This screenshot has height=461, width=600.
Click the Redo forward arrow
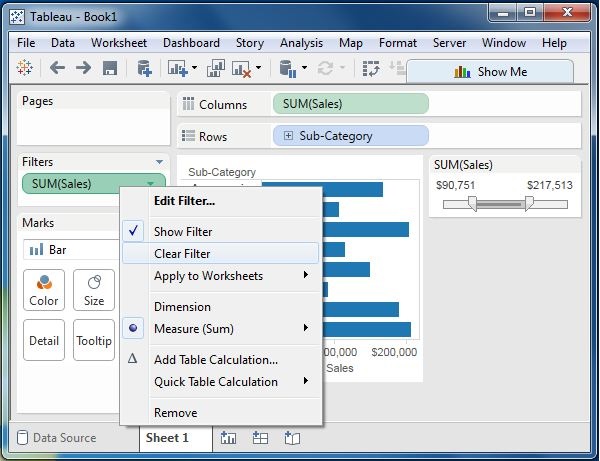83,68
